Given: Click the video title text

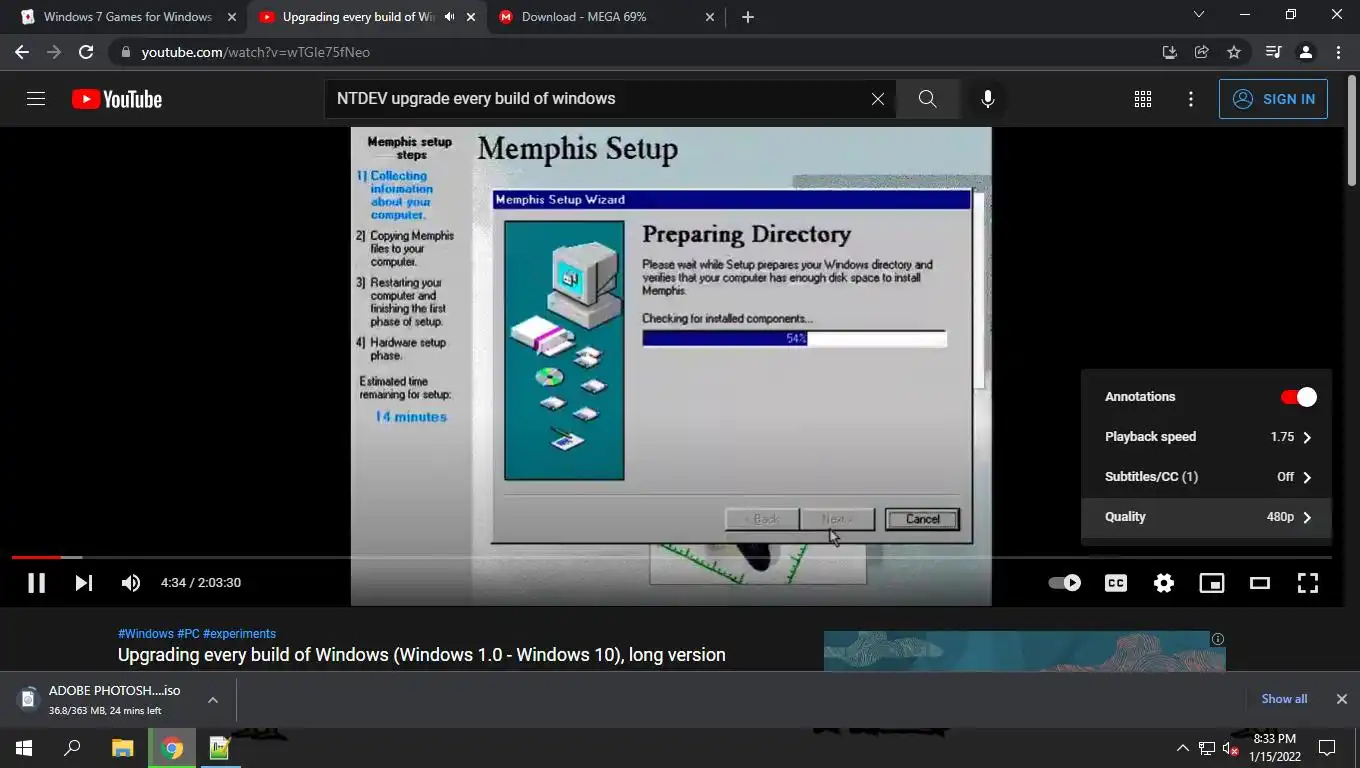Looking at the screenshot, I should tap(422, 655).
